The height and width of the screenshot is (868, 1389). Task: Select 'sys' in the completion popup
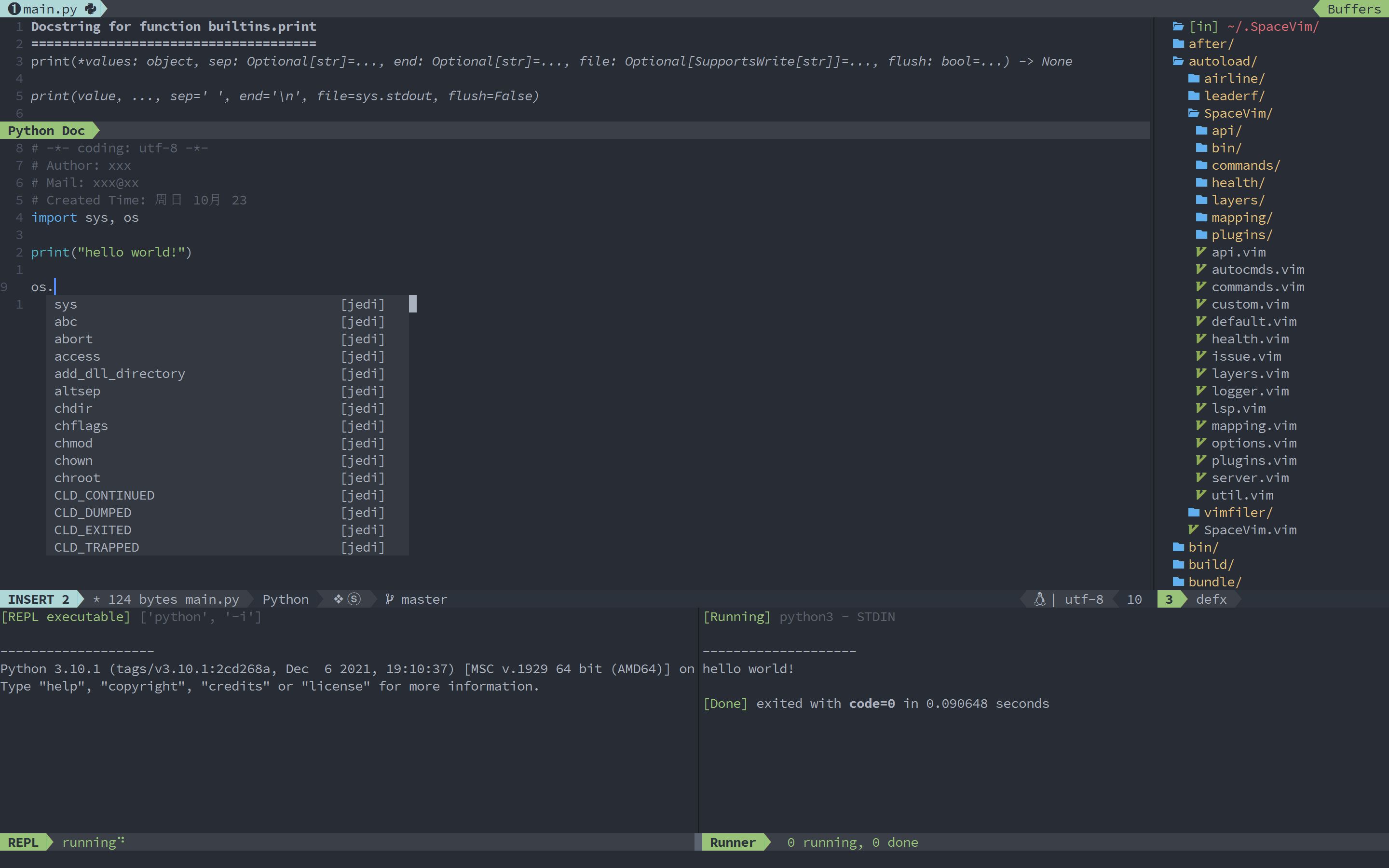click(x=227, y=304)
